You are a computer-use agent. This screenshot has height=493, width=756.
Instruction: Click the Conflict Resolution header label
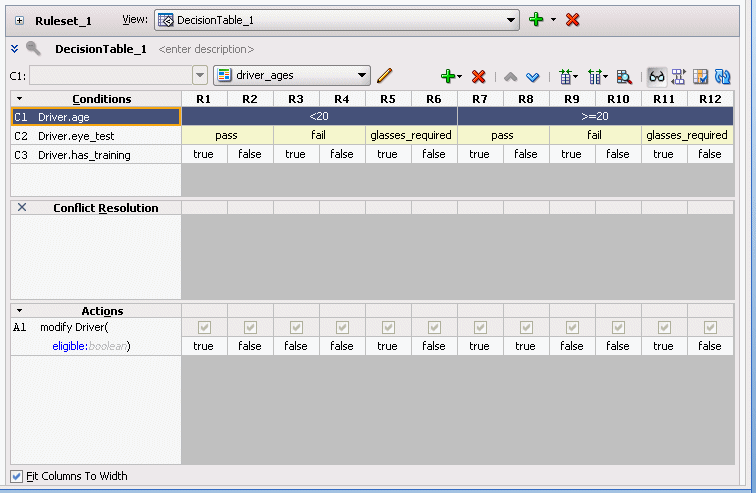tap(106, 208)
